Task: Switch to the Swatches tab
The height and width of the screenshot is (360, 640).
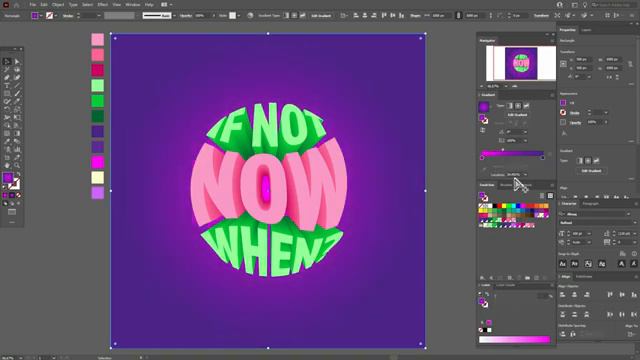Action: (487, 185)
